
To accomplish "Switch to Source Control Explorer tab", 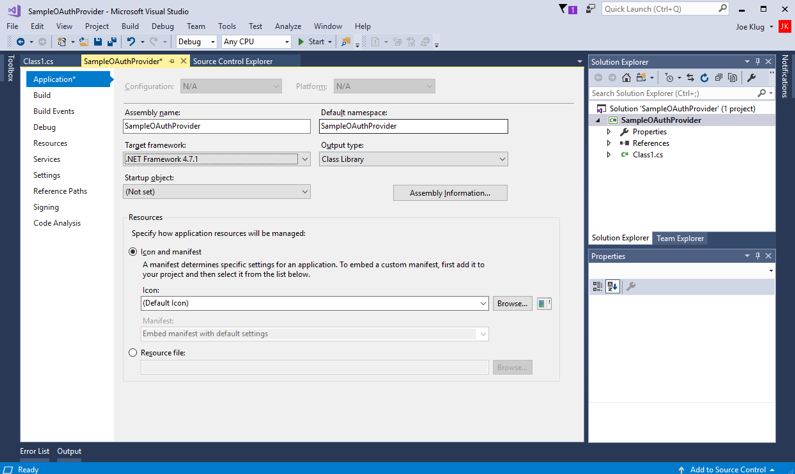I will [233, 61].
